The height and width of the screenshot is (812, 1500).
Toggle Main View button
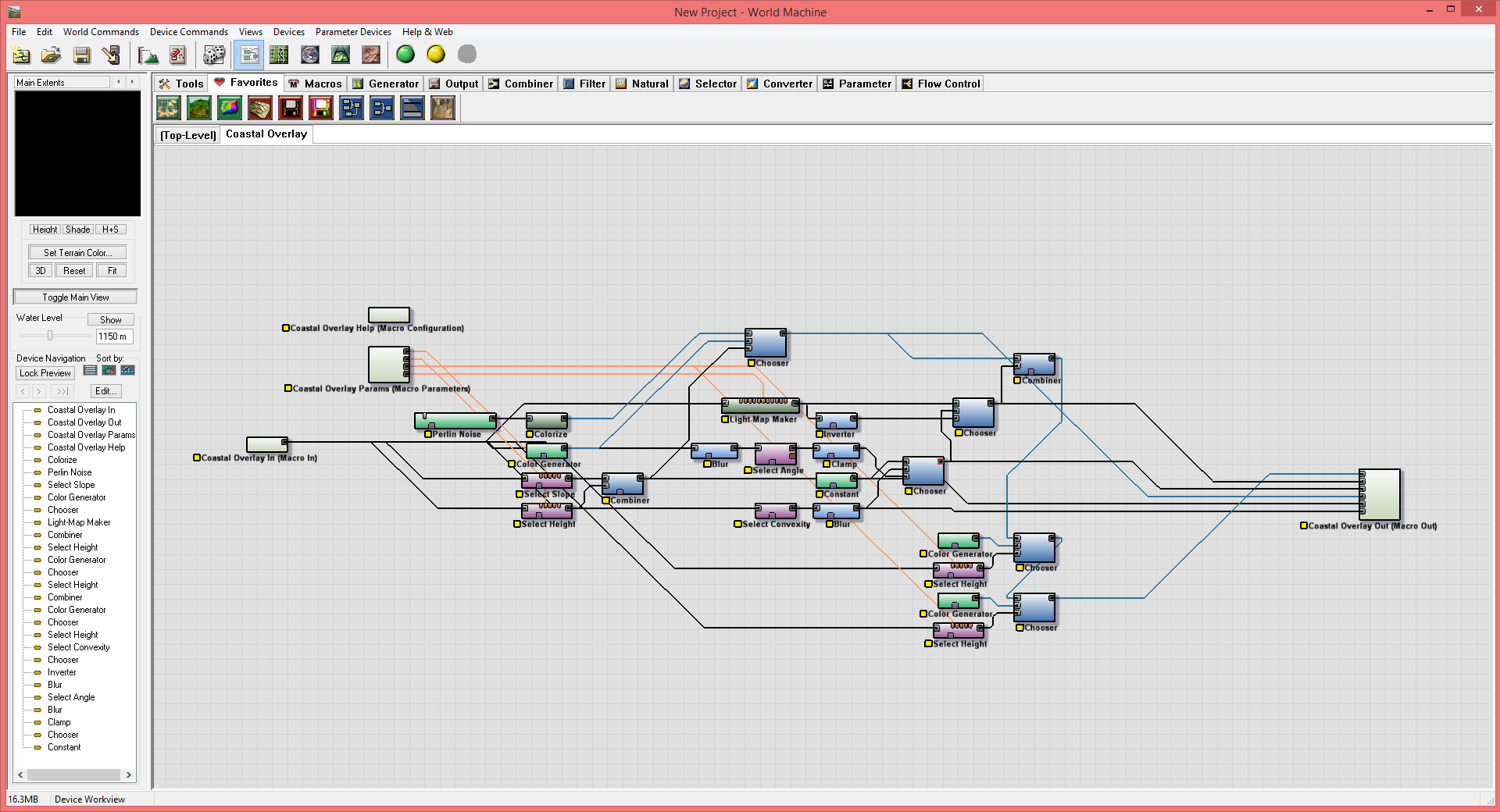point(75,297)
